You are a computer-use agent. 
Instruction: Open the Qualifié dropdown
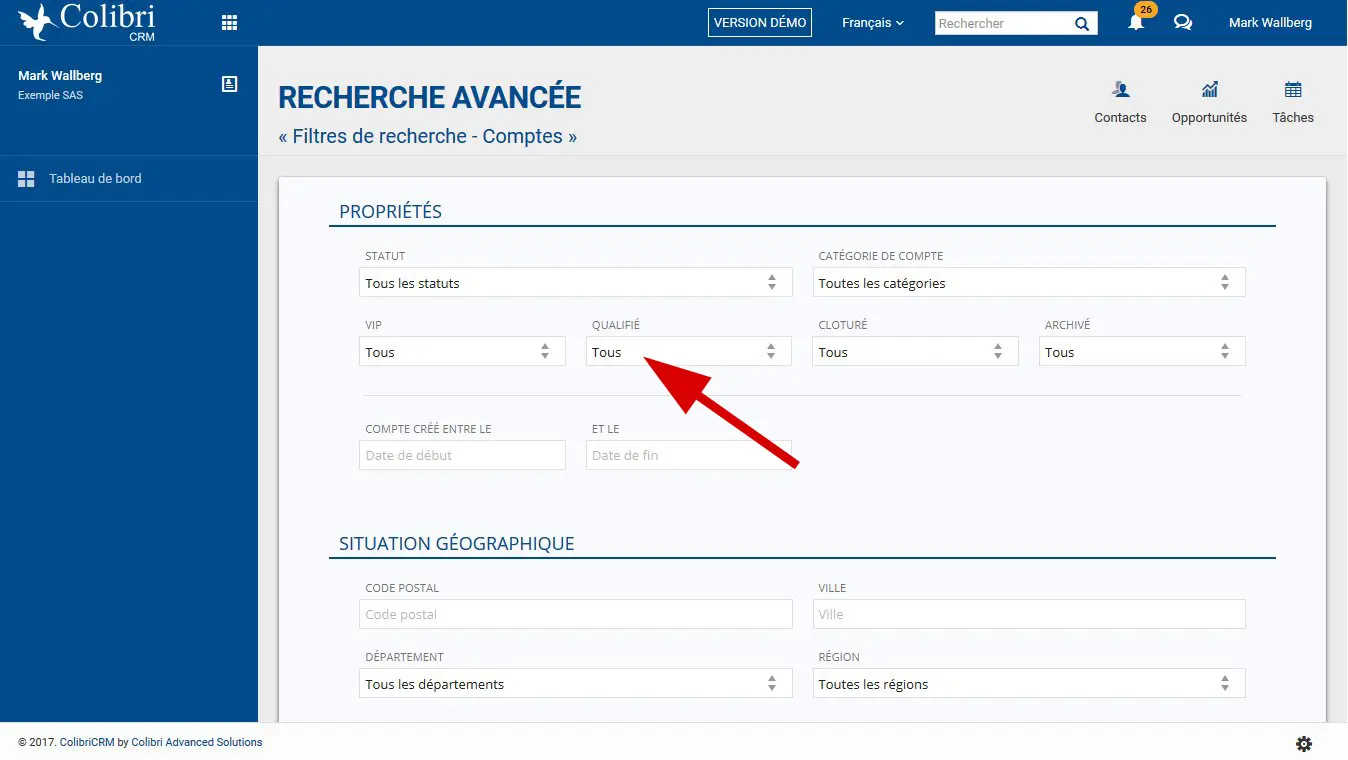coord(689,352)
